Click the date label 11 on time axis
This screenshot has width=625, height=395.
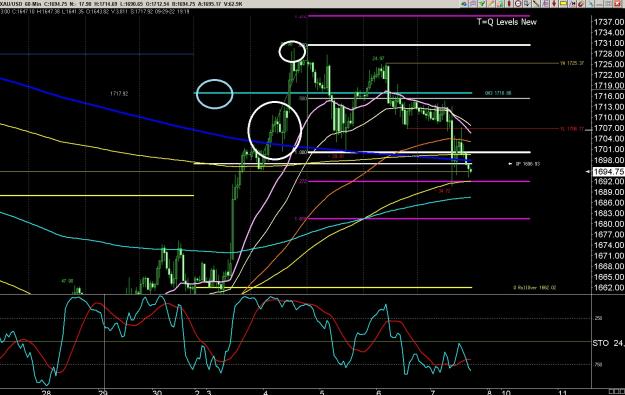click(562, 392)
